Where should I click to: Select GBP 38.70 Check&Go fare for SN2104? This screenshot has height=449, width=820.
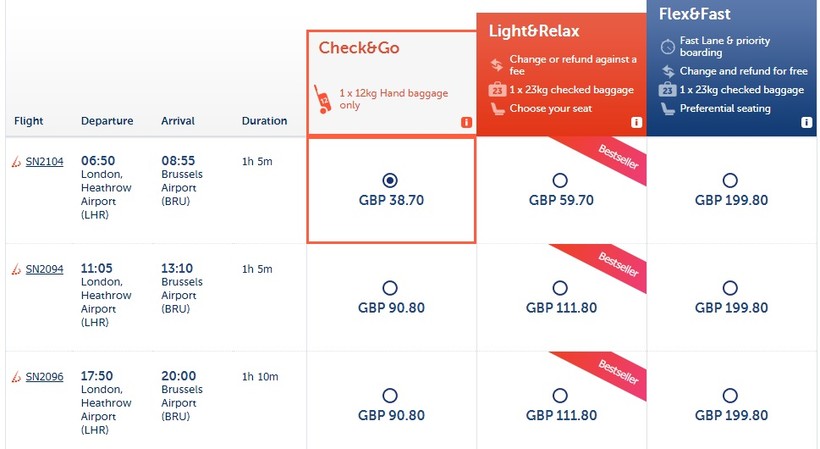[x=390, y=180]
